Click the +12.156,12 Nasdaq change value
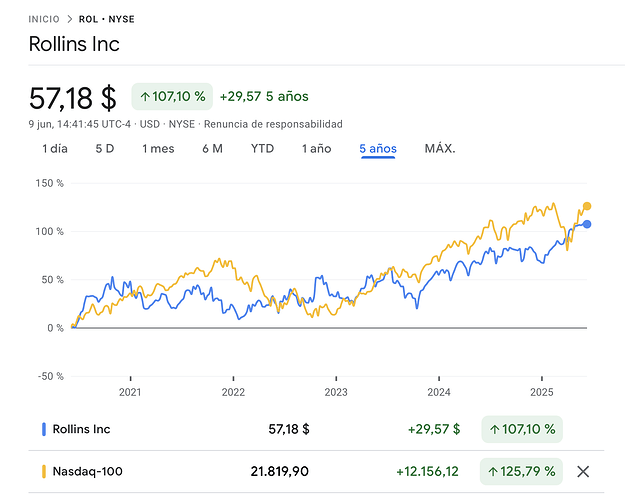Screen dimensions: 625x499 (x=427, y=472)
